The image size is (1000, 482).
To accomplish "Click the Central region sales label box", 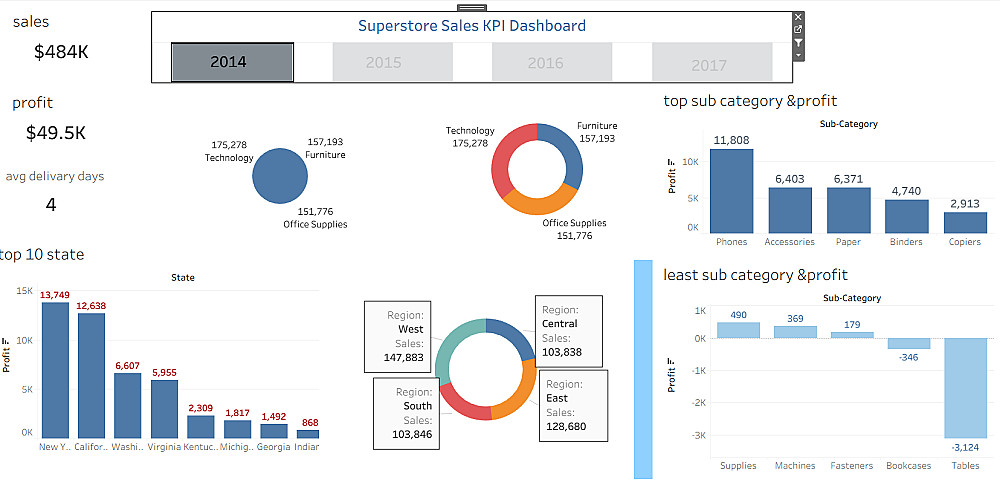I will (569, 330).
